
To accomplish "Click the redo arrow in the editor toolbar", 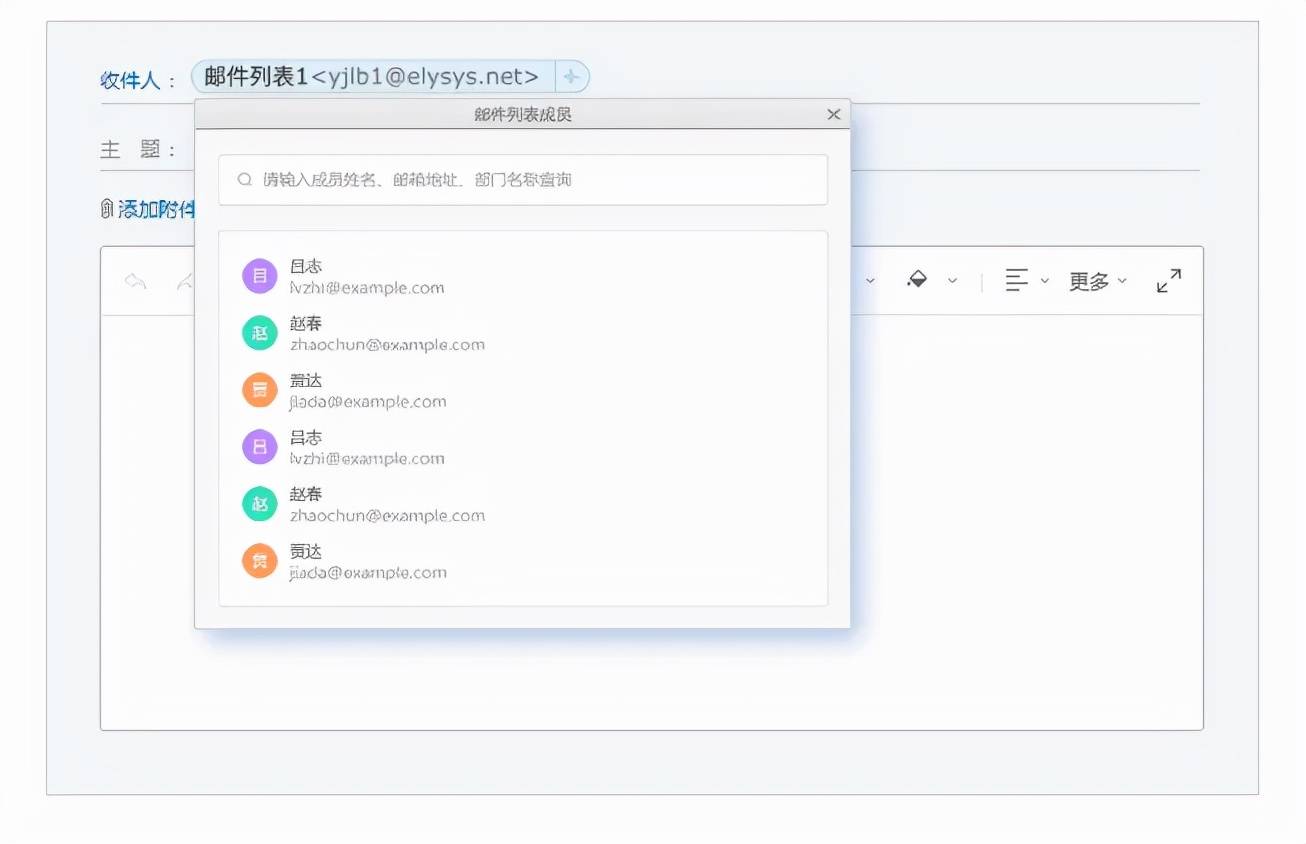I will coord(186,280).
